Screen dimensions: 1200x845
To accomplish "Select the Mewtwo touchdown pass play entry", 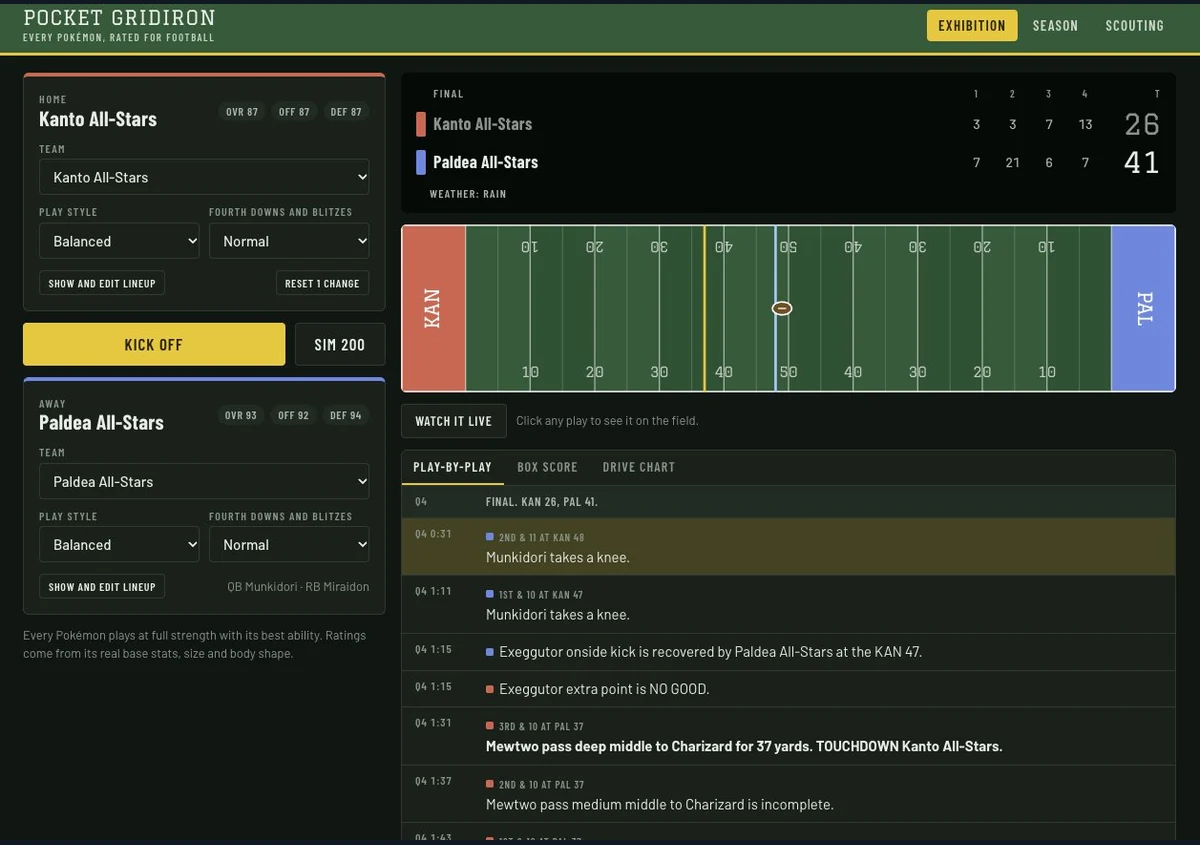I will 788,737.
